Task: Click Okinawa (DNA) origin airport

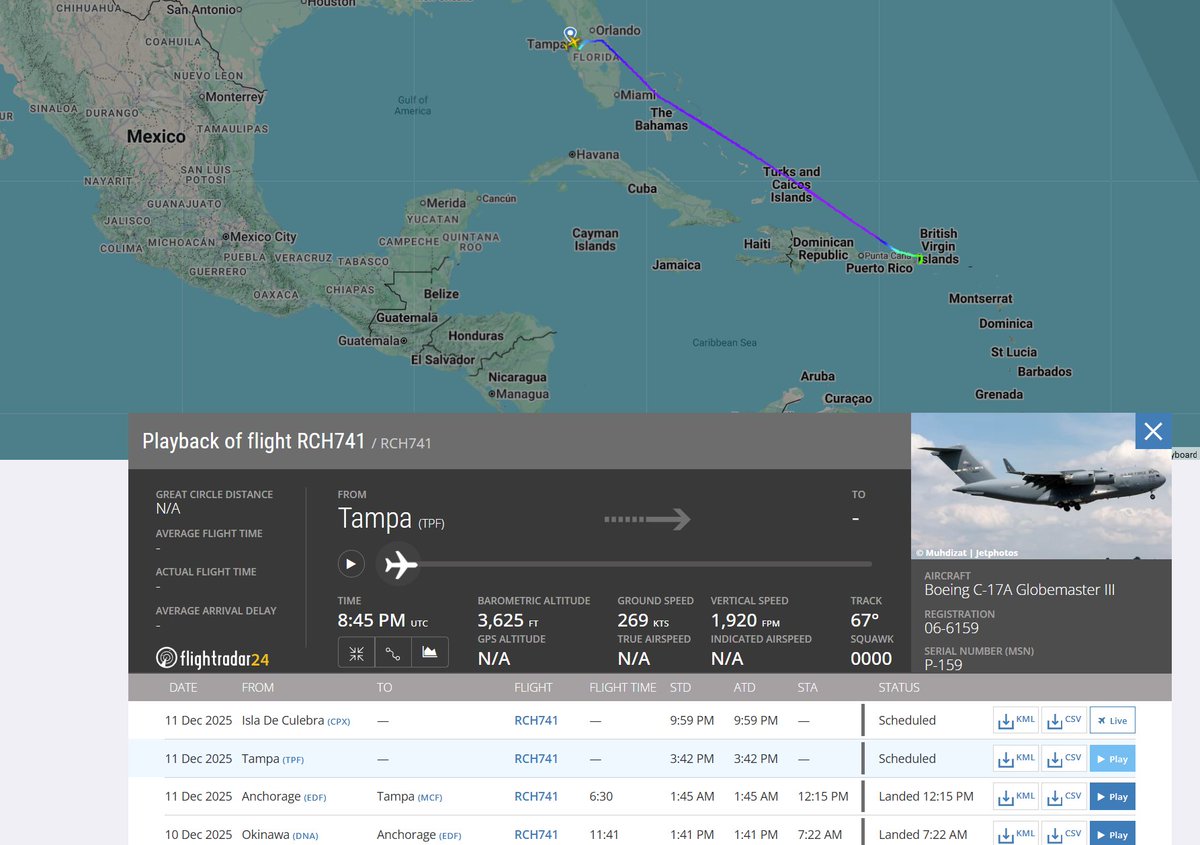Action: (279, 835)
